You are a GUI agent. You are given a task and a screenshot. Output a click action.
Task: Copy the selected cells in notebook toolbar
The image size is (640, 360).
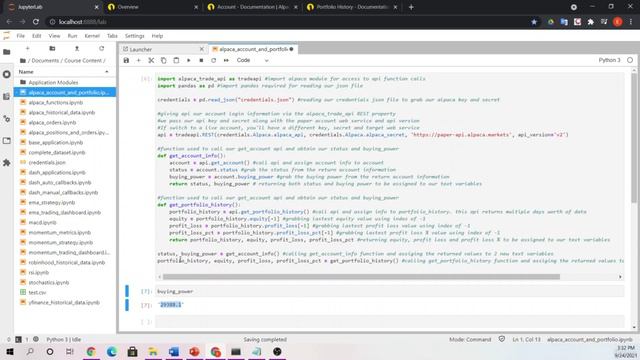[164, 60]
